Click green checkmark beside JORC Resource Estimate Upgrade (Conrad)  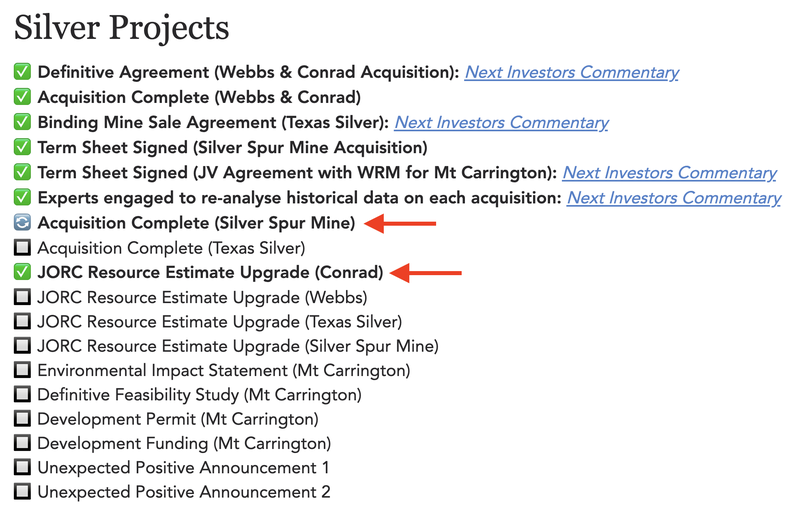click(x=22, y=272)
